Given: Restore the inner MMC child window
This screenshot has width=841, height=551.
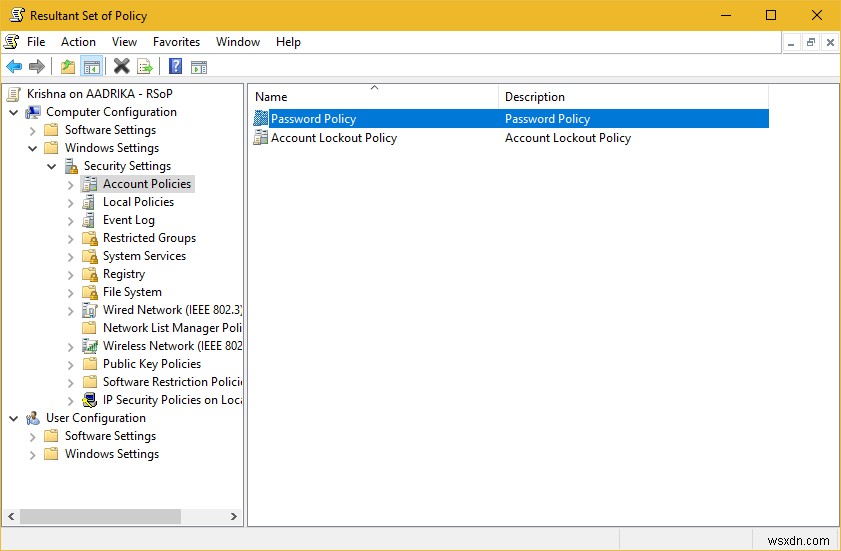Looking at the screenshot, I should (811, 42).
